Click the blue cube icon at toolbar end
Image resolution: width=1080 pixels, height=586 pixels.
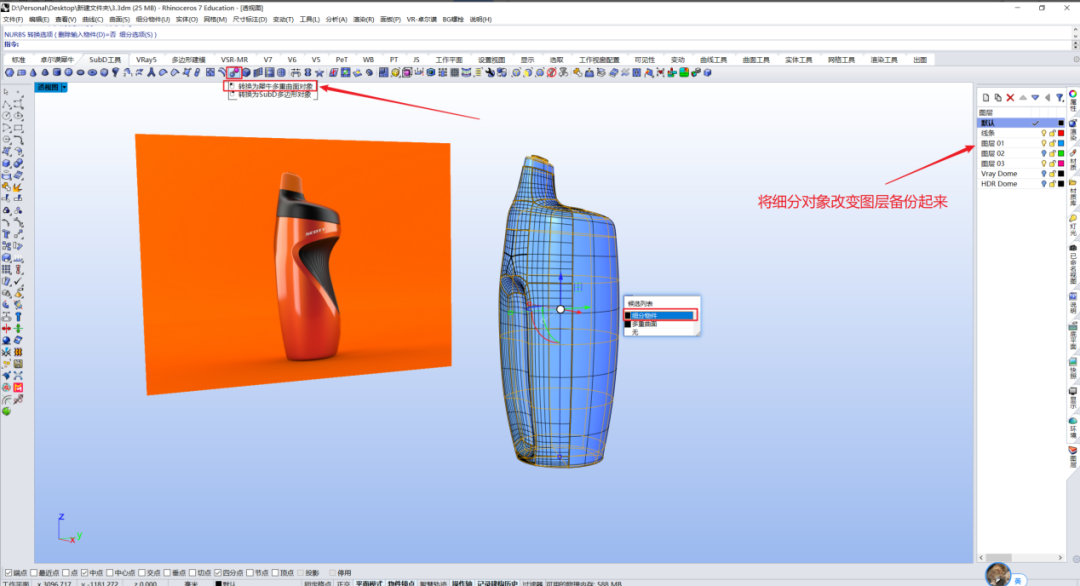point(707,72)
